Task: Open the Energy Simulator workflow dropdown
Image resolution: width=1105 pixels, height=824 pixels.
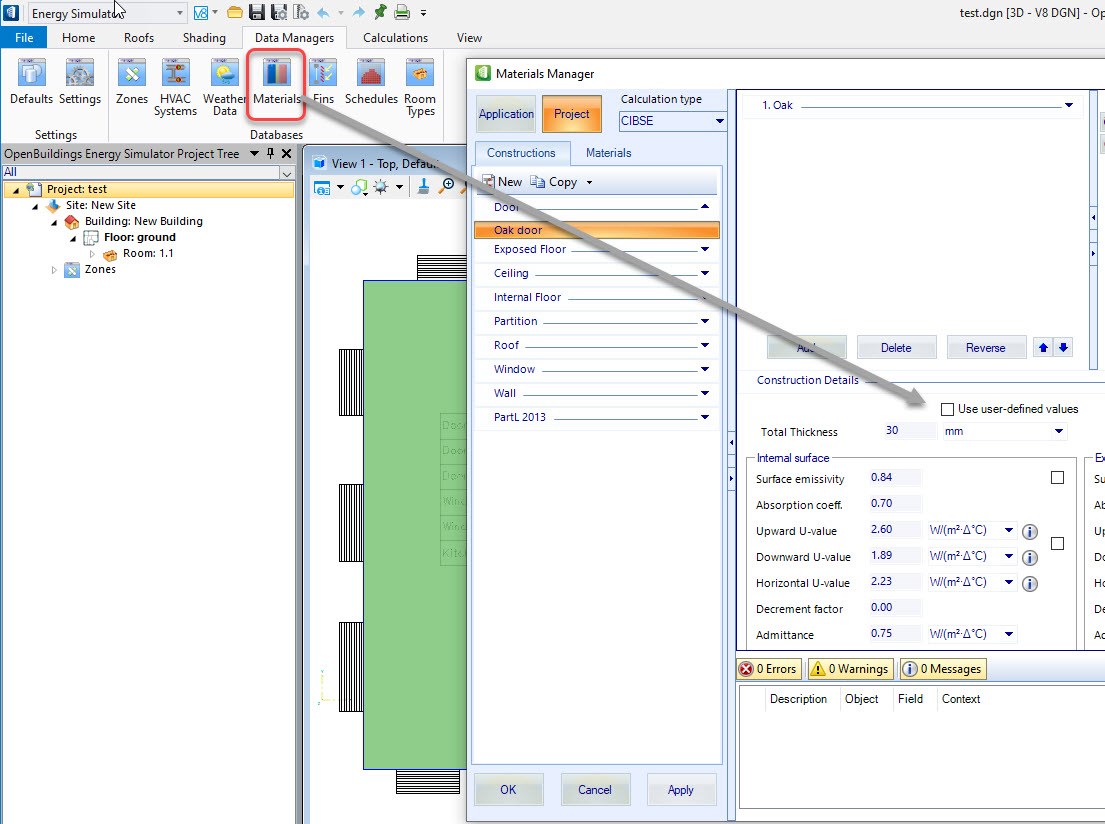Action: (x=180, y=13)
